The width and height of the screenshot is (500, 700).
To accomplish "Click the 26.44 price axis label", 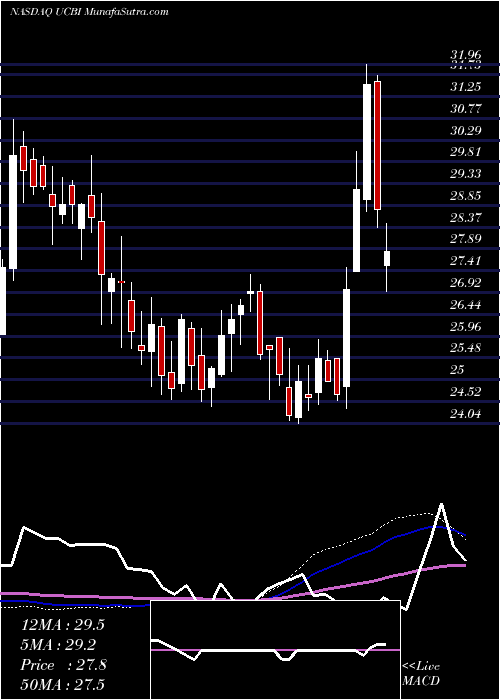I will coord(466,304).
